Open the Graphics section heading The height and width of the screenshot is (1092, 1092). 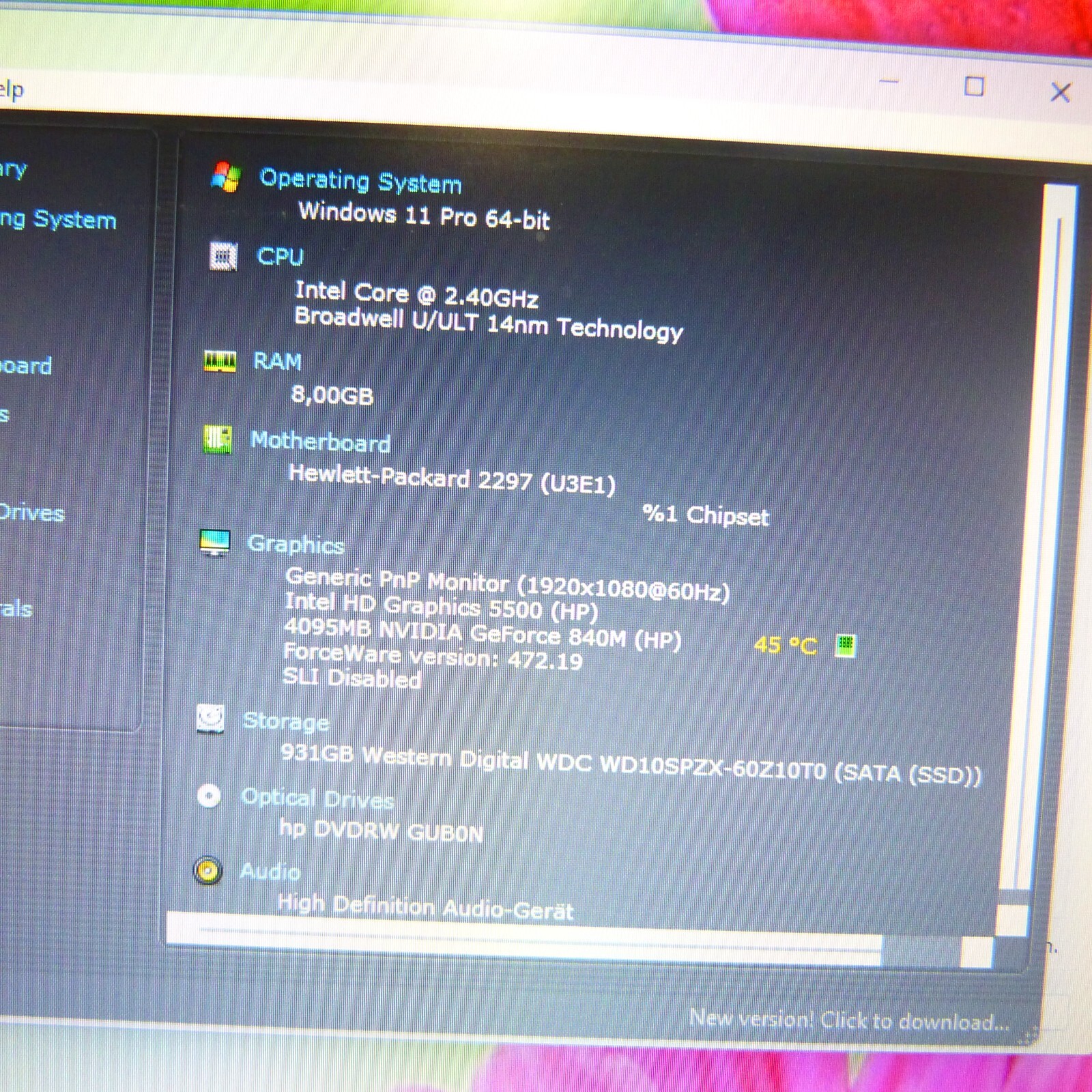tap(296, 544)
